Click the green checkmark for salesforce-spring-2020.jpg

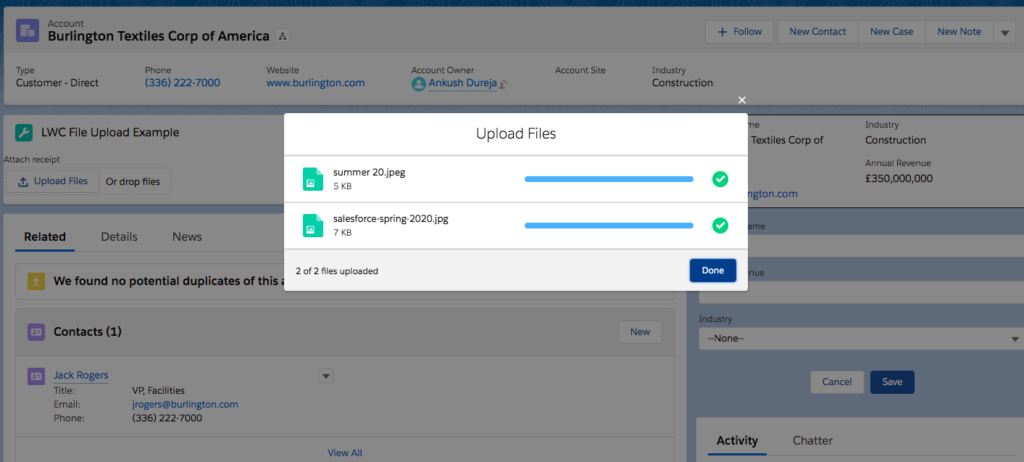pyautogui.click(x=720, y=225)
